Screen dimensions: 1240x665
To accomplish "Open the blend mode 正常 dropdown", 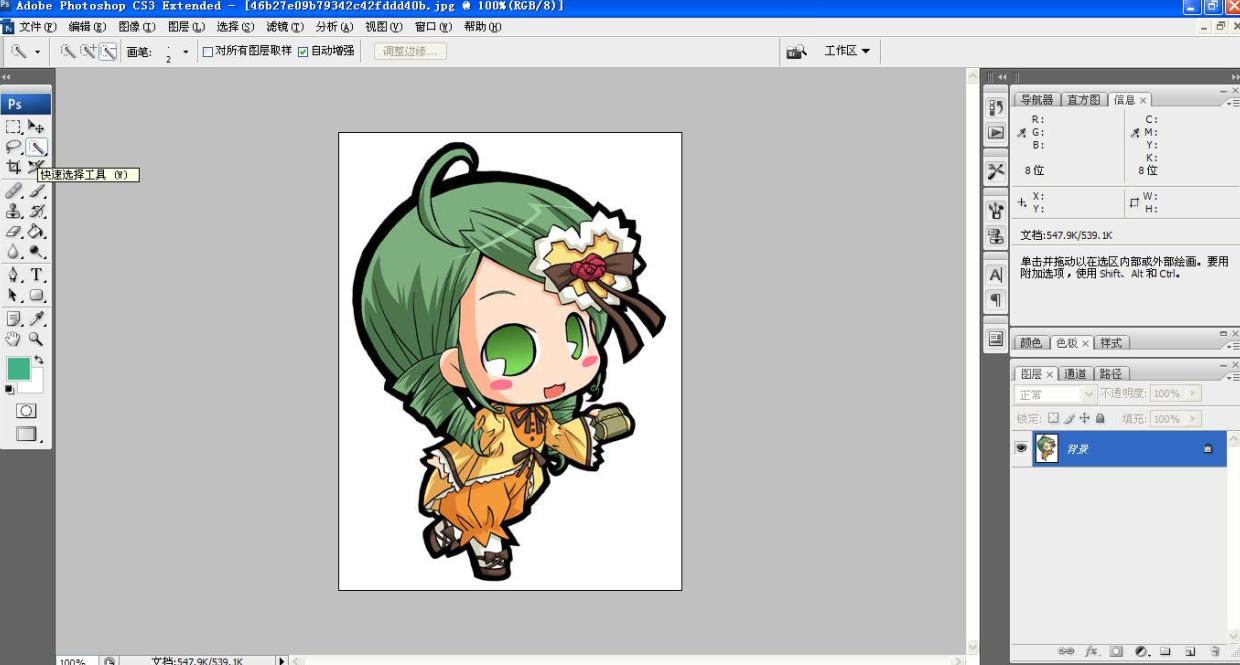I will point(1055,395).
